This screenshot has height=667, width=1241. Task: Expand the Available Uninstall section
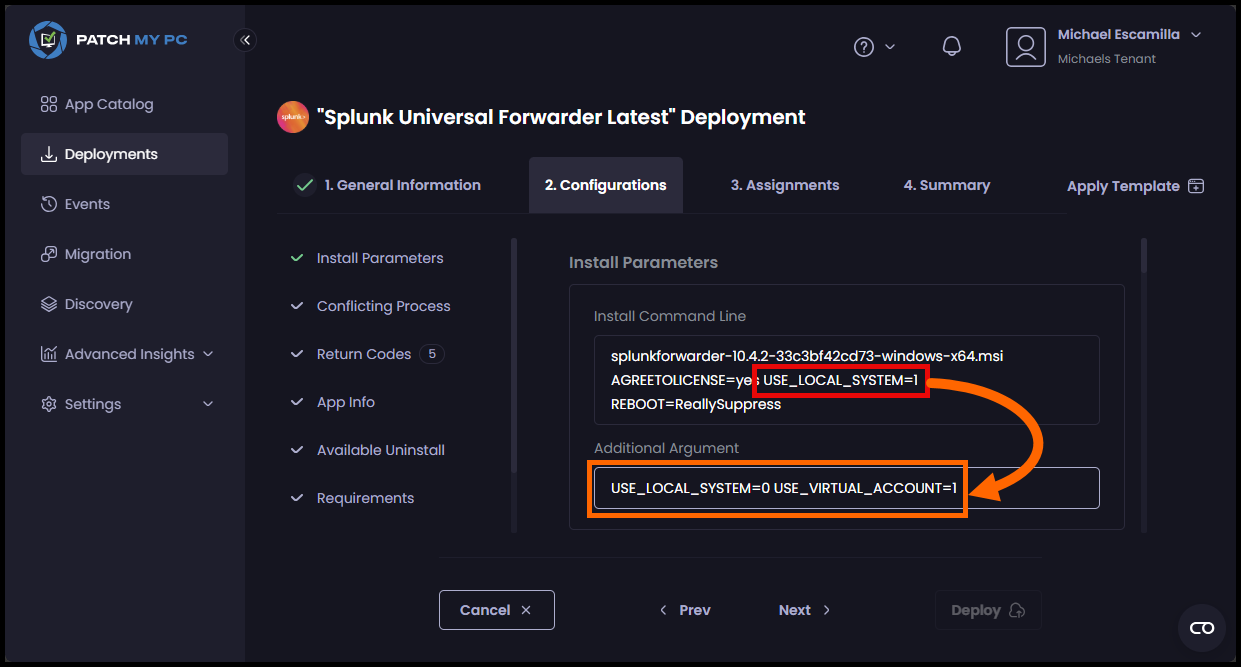click(381, 450)
